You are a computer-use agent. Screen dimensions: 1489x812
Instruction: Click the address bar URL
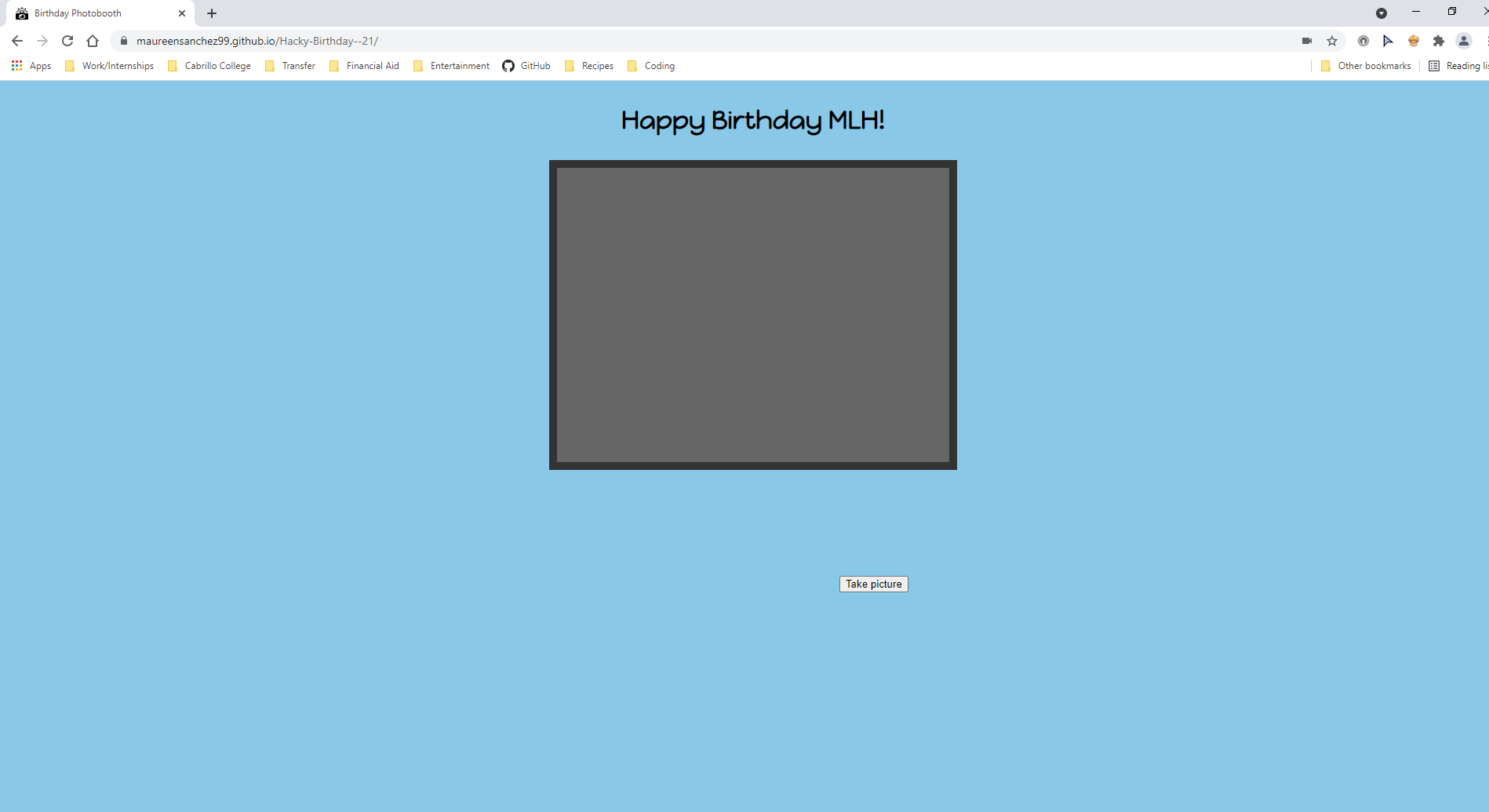[257, 41]
